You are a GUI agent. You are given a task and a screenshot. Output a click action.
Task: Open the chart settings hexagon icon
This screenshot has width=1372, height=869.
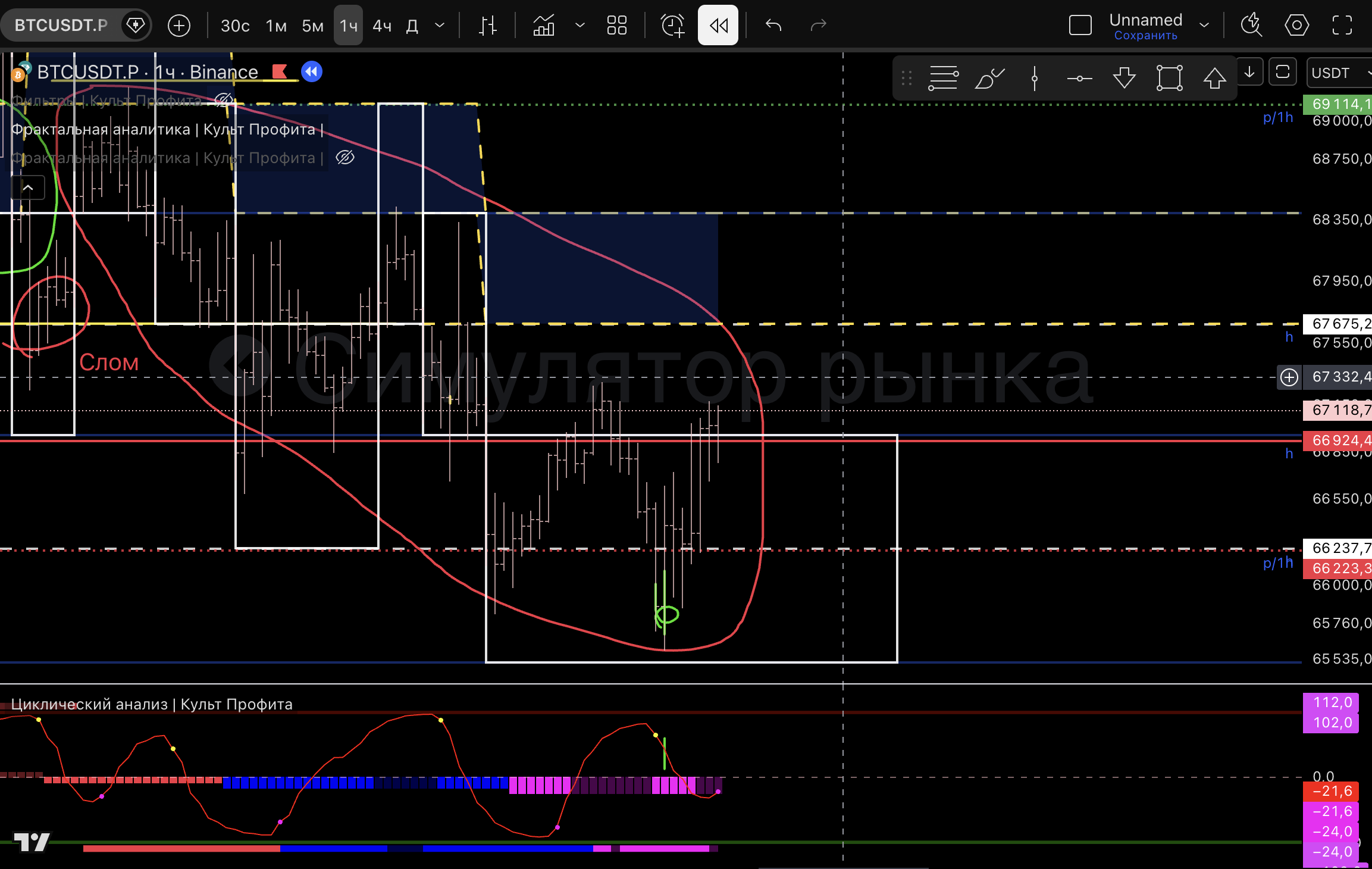[1296, 26]
